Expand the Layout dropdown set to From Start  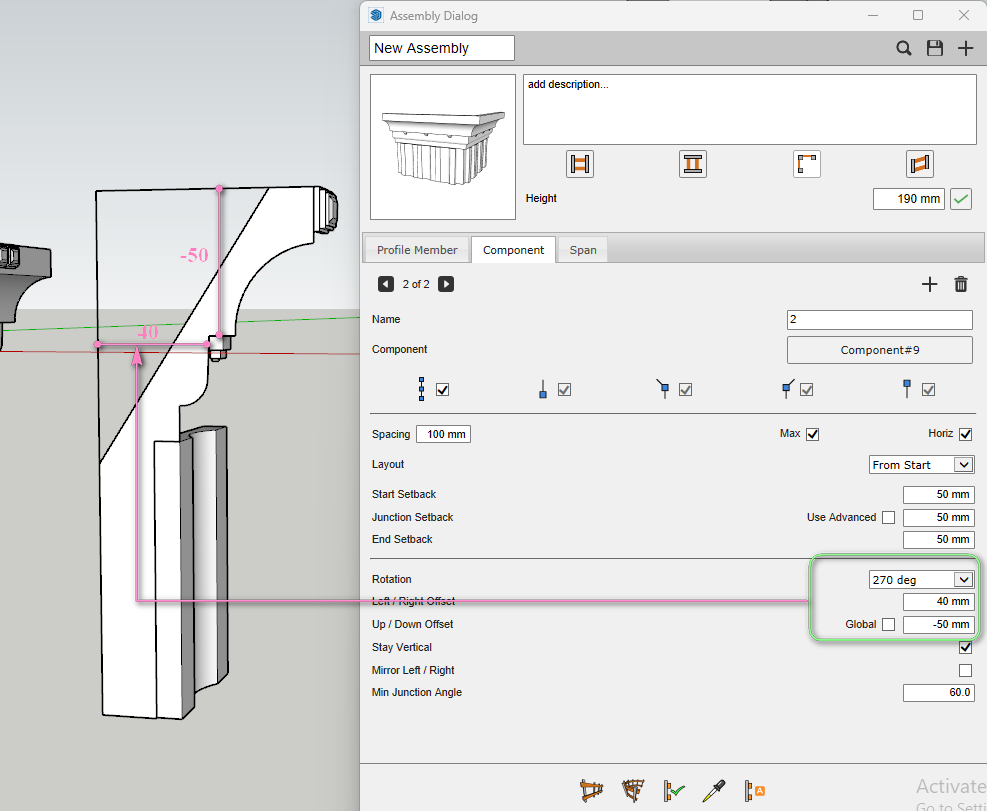click(x=921, y=464)
